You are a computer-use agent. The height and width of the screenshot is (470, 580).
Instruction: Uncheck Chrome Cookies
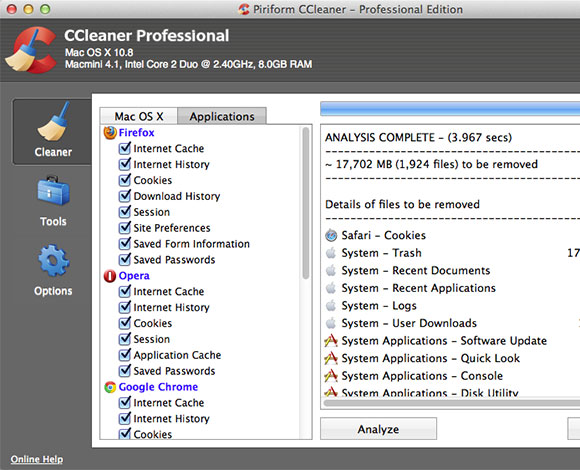pos(125,434)
